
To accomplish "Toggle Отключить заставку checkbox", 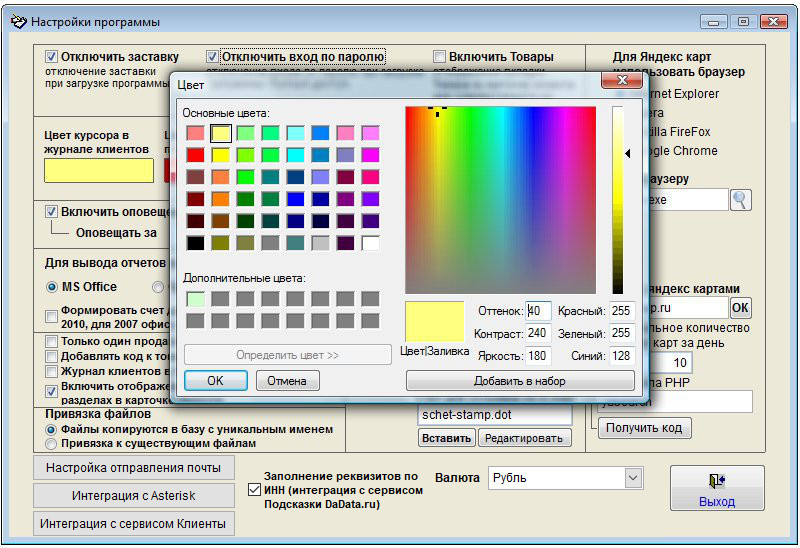I will 52,57.
